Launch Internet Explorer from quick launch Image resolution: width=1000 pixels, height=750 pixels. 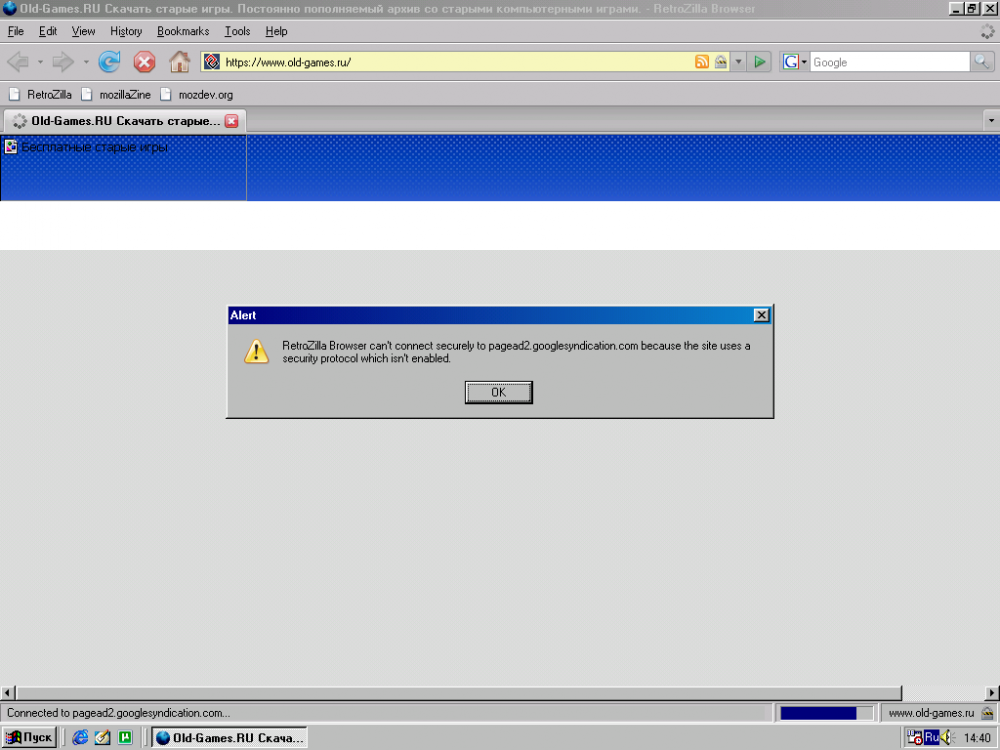80,738
